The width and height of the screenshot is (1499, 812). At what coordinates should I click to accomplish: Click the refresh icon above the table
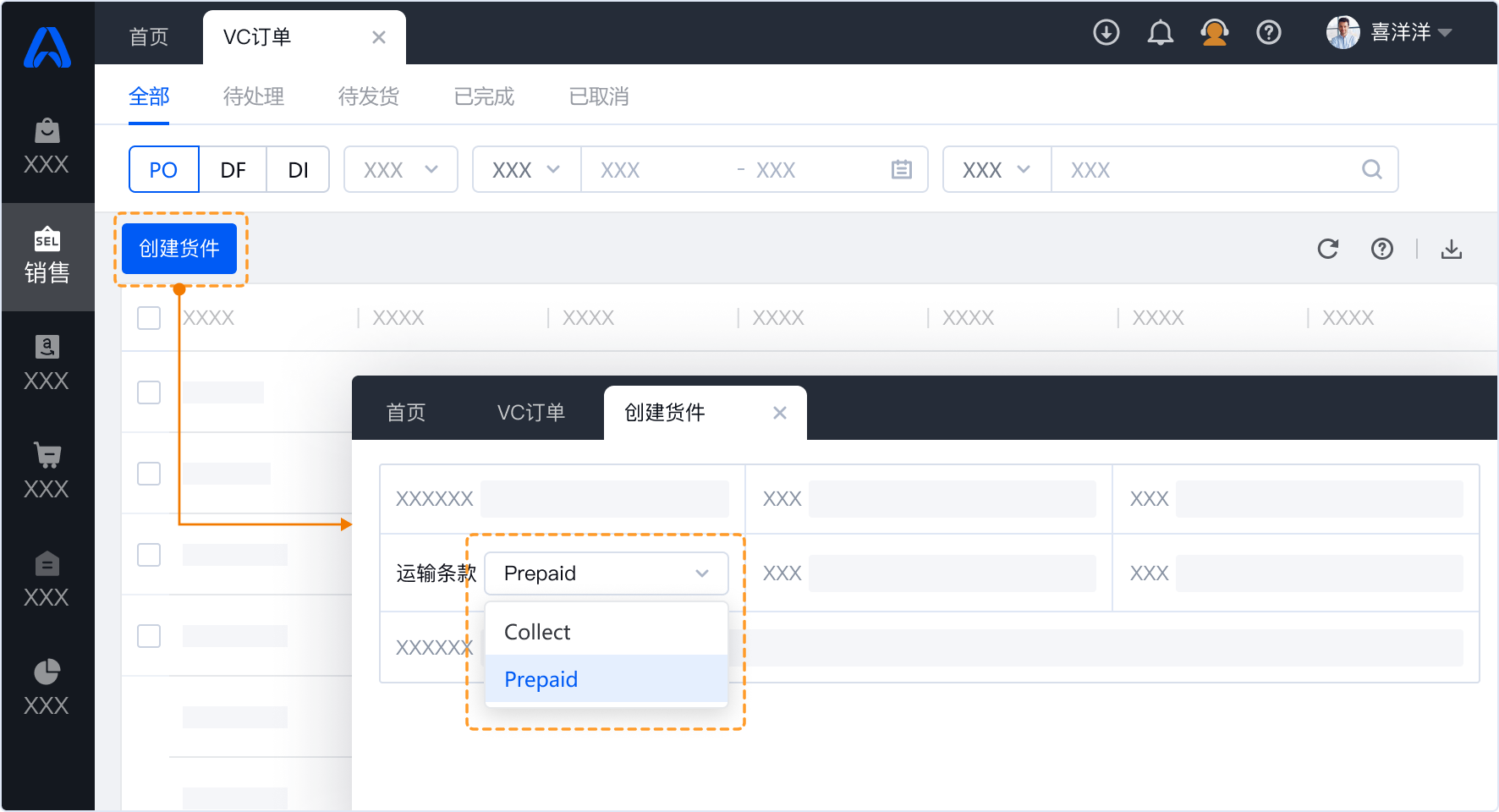(x=1327, y=249)
